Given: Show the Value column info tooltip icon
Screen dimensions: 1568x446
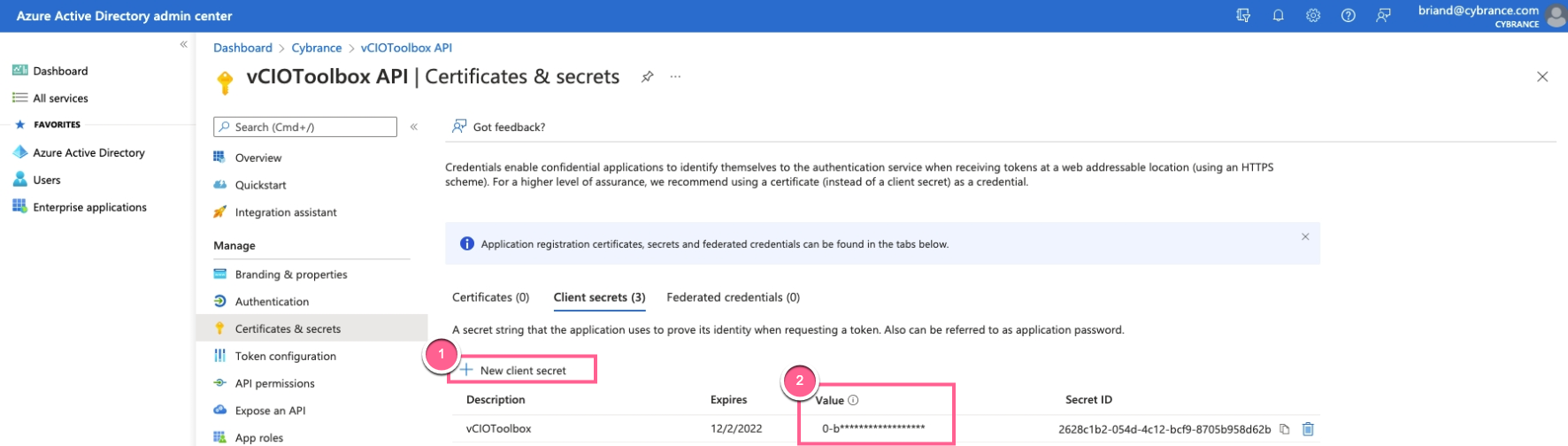Looking at the screenshot, I should 853,400.
